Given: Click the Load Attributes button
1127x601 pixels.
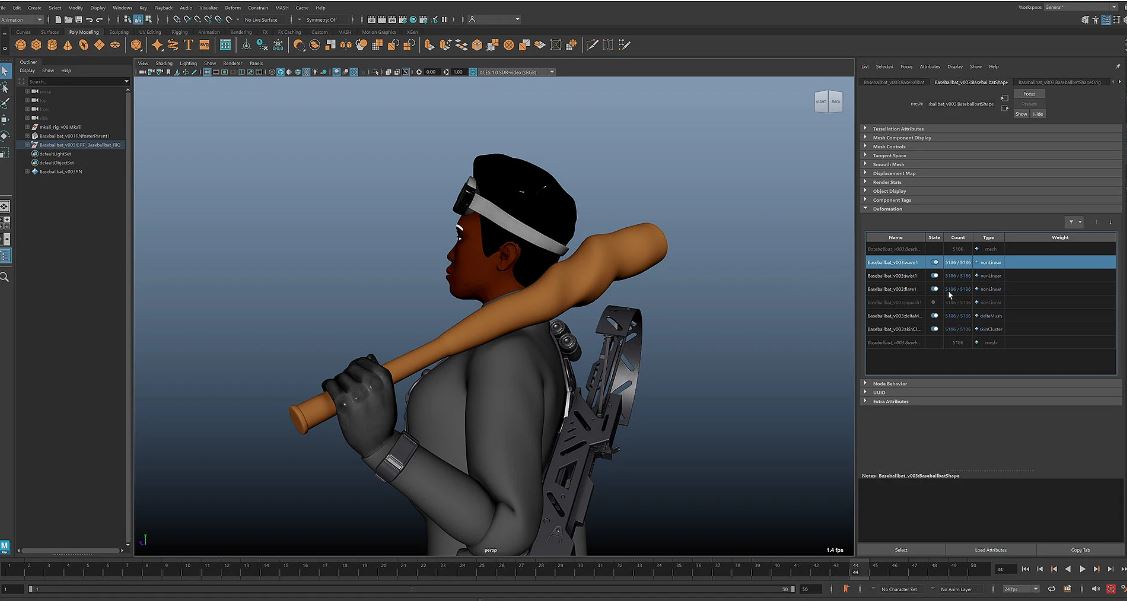Looking at the screenshot, I should pyautogui.click(x=990, y=550).
